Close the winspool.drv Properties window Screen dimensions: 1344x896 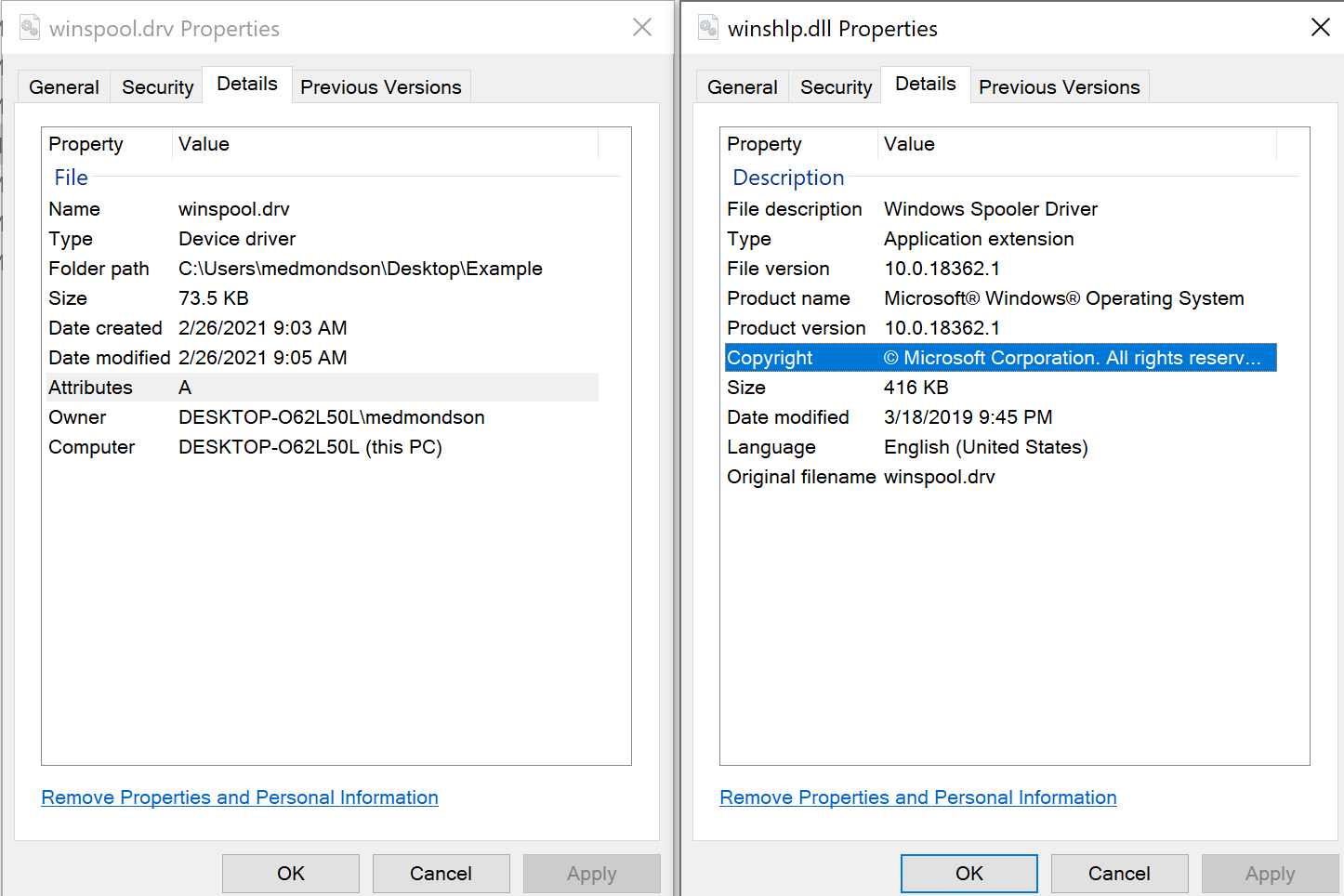[x=642, y=28]
